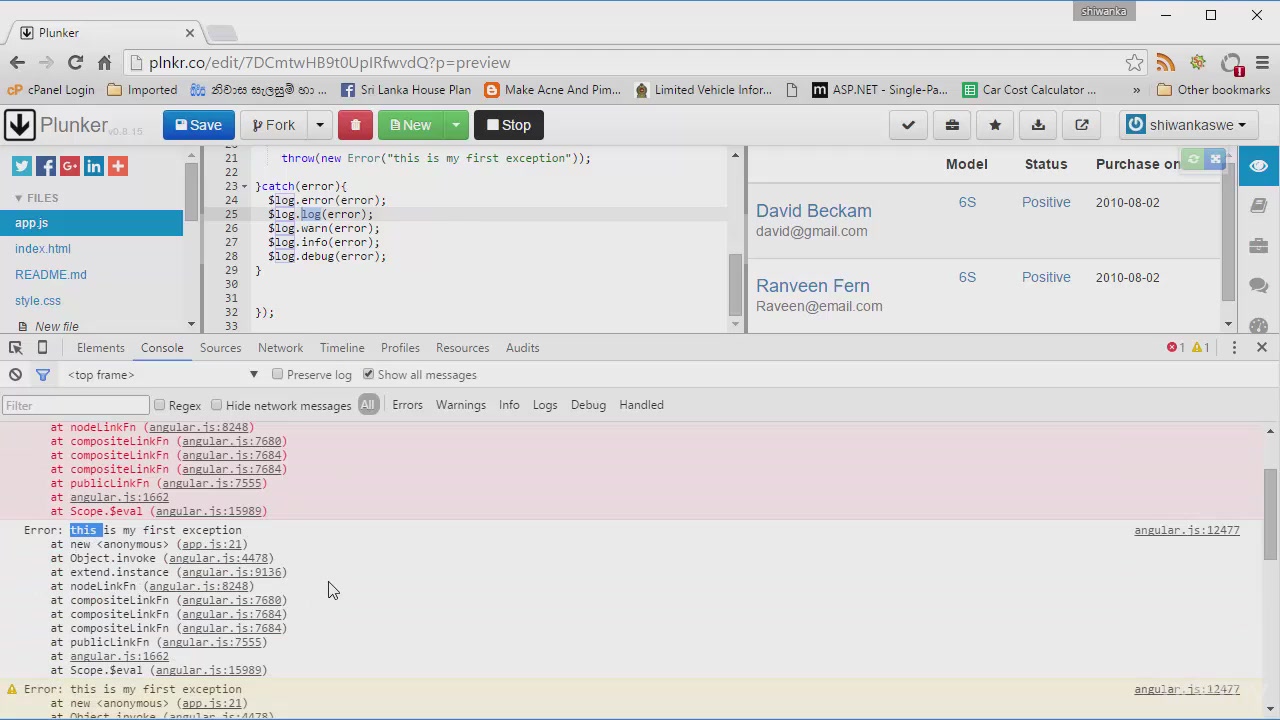Click the code editor vertical scrollbar
Viewport: 1280px width, 720px height.
[735, 284]
